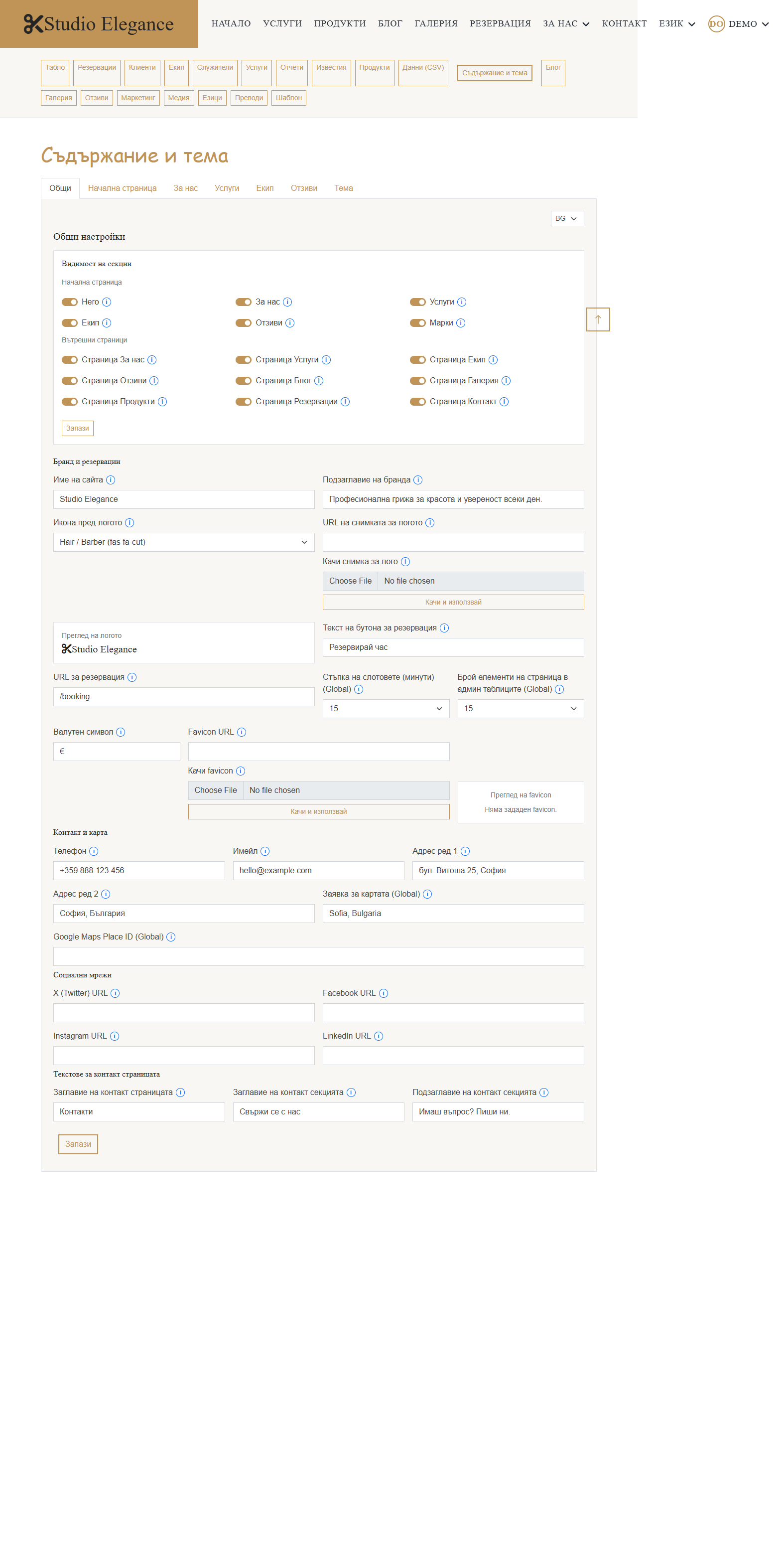Screen dimensions: 784x1557
Task: Toggle Екип homepage section switch
Action: pos(69,323)
